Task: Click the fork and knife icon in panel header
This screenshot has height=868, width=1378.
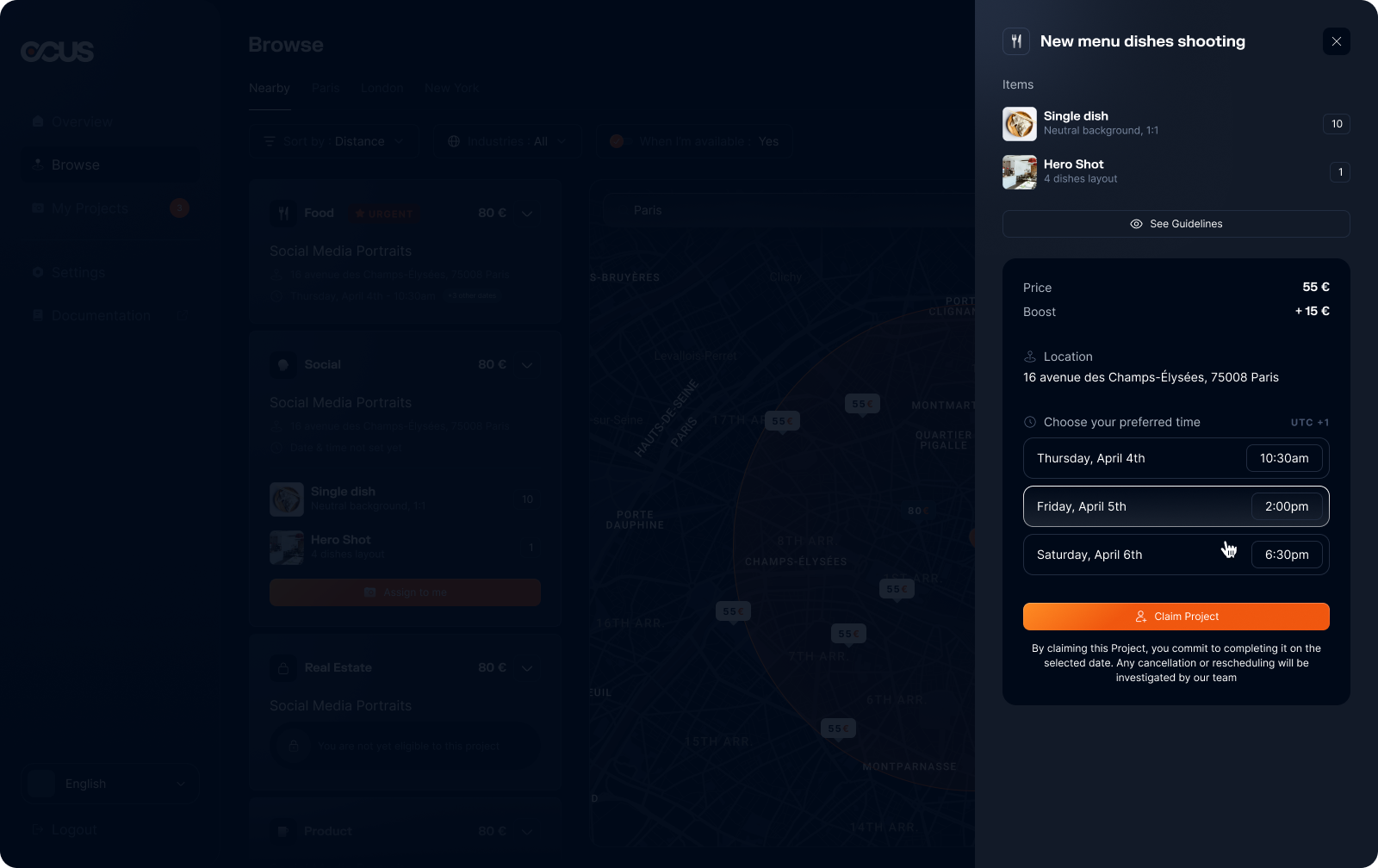Action: pos(1016,41)
